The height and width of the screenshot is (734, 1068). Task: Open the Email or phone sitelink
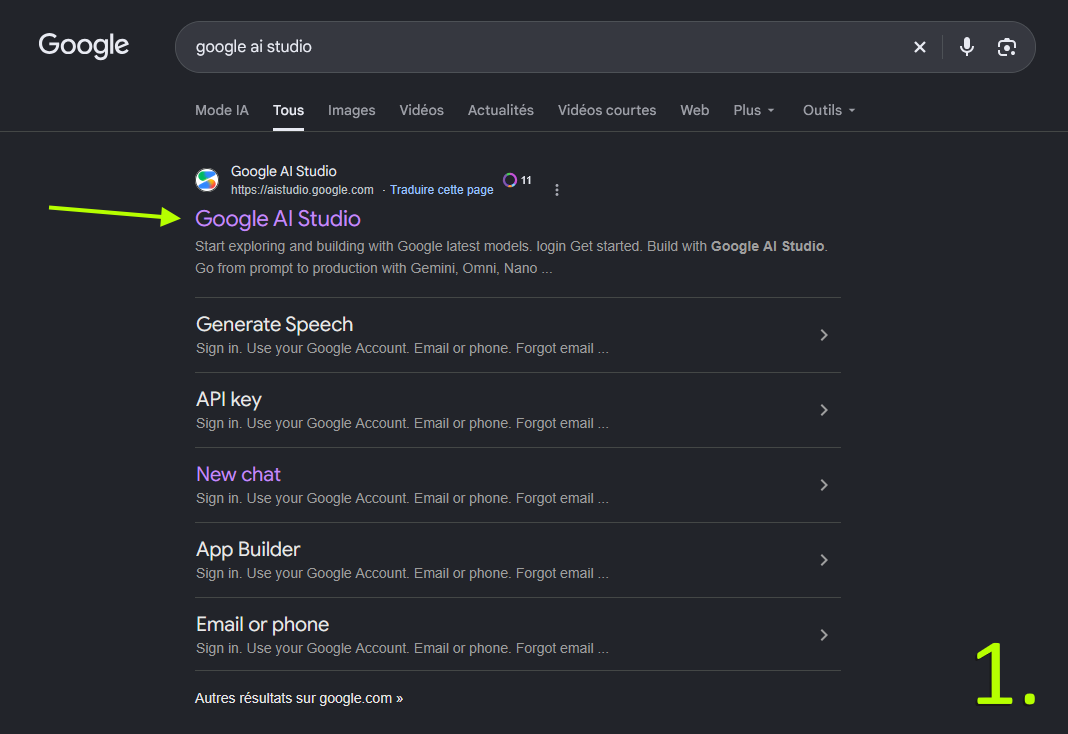click(262, 624)
